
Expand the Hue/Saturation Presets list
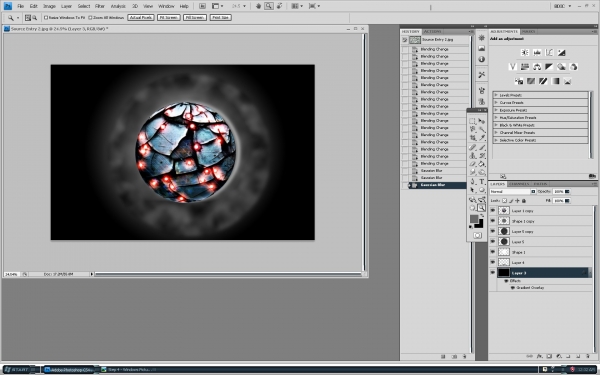tap(496, 117)
